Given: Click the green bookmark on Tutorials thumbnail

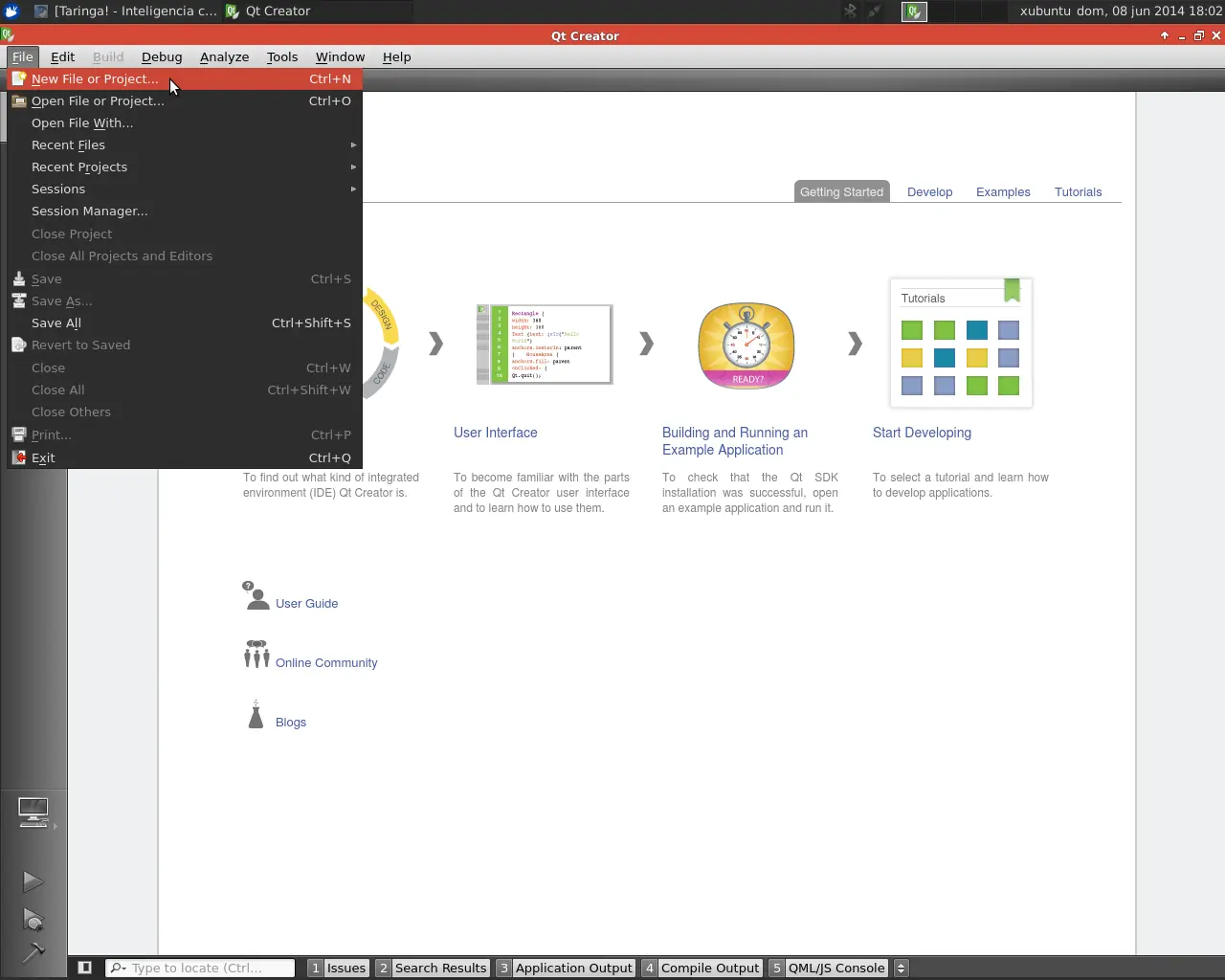Looking at the screenshot, I should click(x=1012, y=290).
